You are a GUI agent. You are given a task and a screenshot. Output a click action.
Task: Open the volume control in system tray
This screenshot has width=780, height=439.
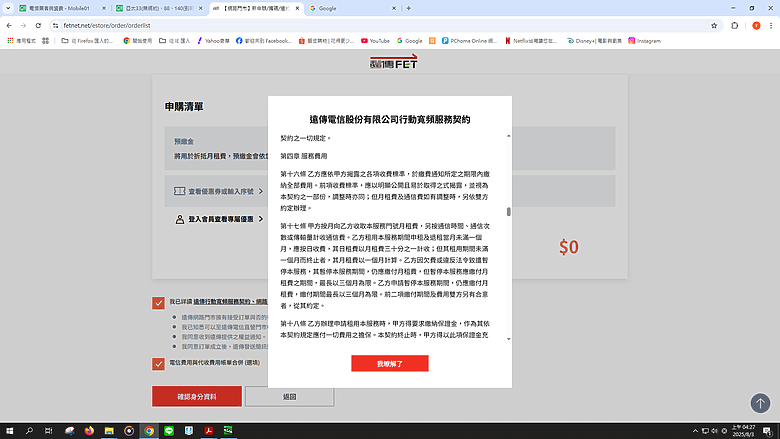714,431
